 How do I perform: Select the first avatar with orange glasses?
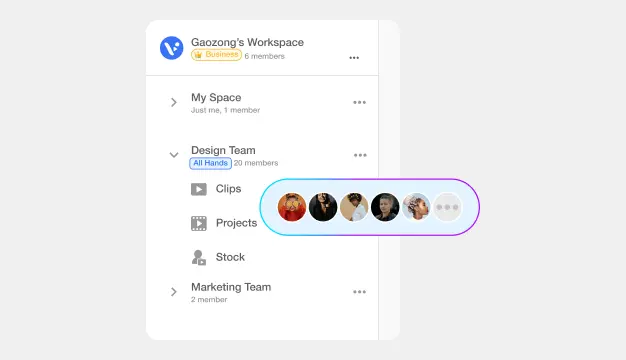point(292,207)
